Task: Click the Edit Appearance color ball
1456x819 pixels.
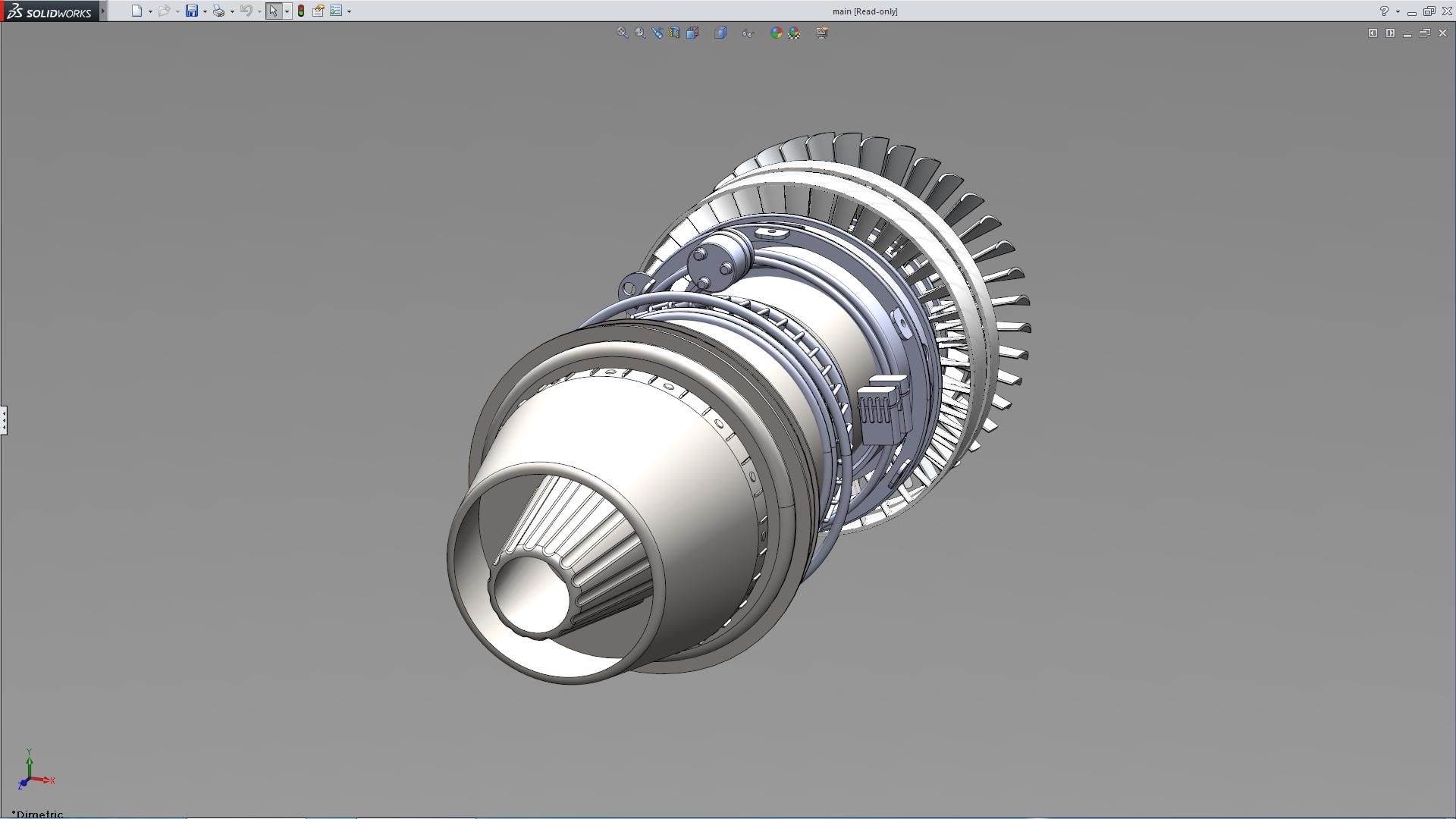Action: pyautogui.click(x=776, y=33)
